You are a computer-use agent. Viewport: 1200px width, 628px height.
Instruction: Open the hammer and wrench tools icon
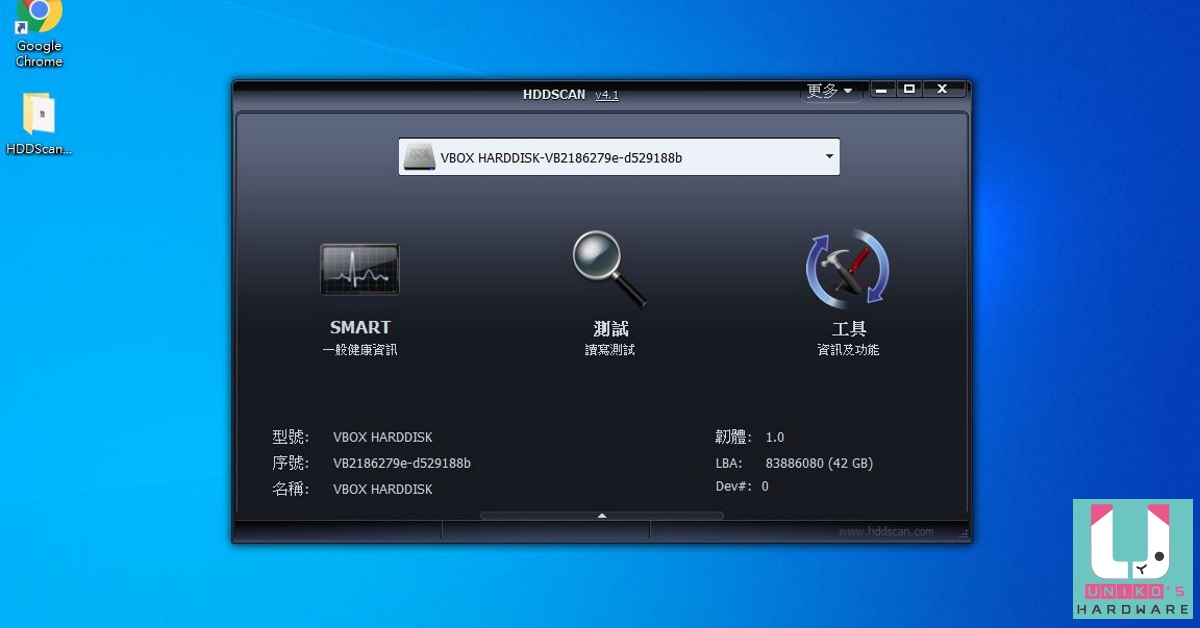click(x=847, y=268)
